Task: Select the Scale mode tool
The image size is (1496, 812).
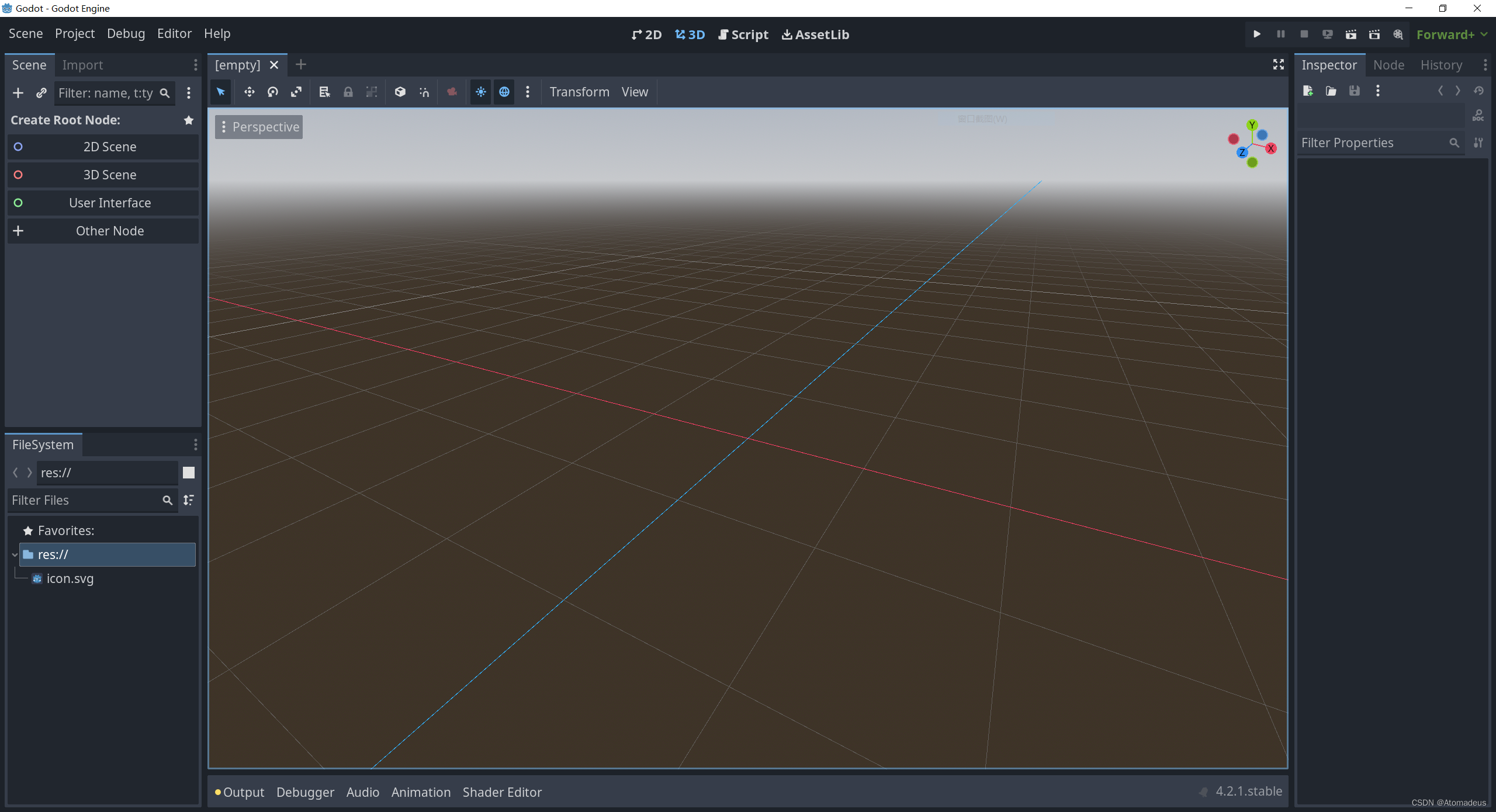Action: (x=296, y=92)
